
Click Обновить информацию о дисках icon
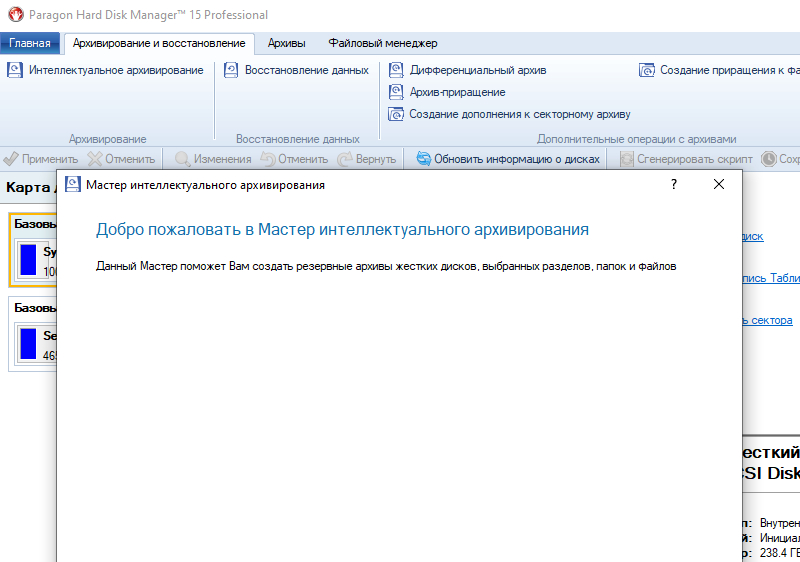click(x=423, y=159)
